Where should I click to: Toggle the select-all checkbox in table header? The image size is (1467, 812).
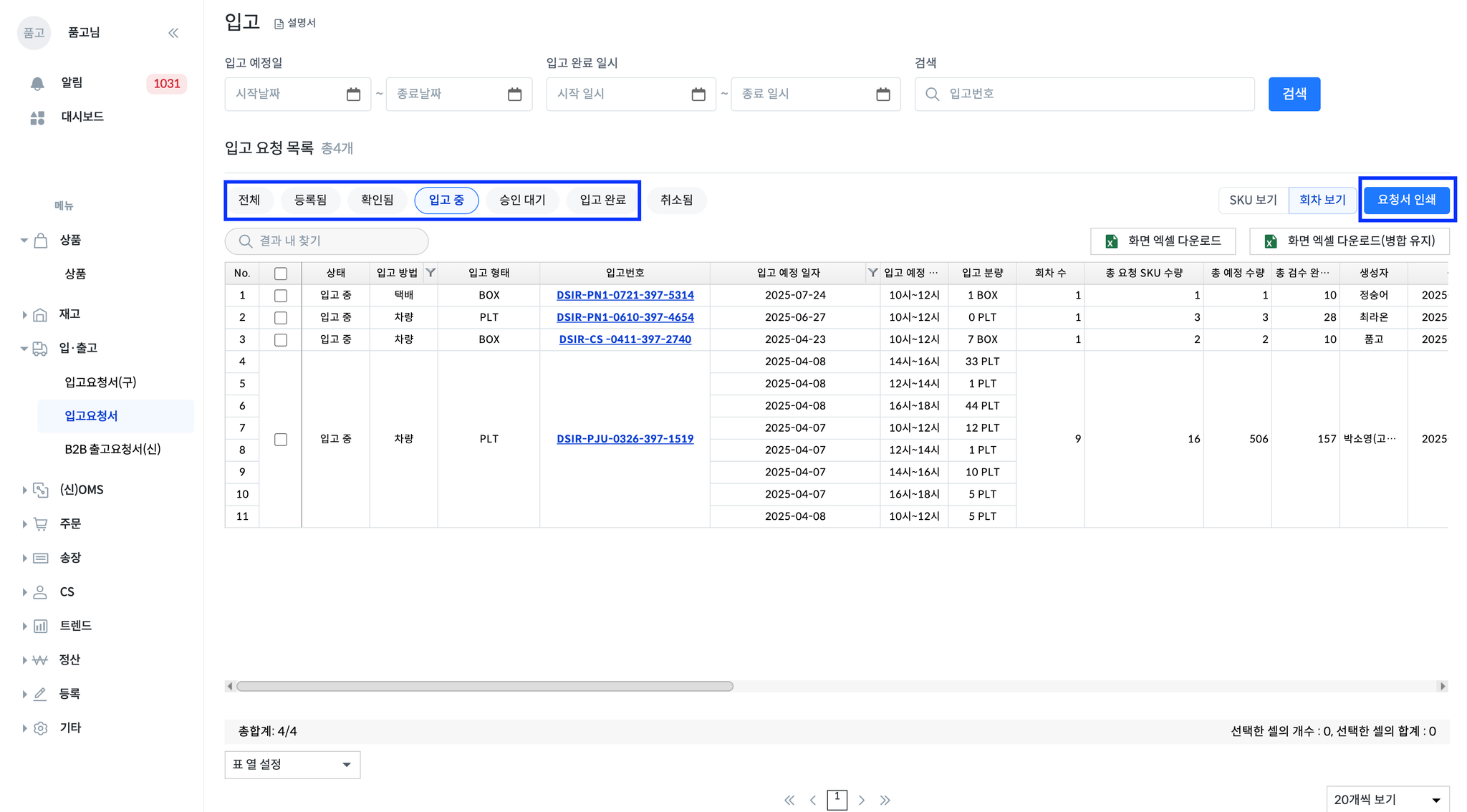click(281, 274)
